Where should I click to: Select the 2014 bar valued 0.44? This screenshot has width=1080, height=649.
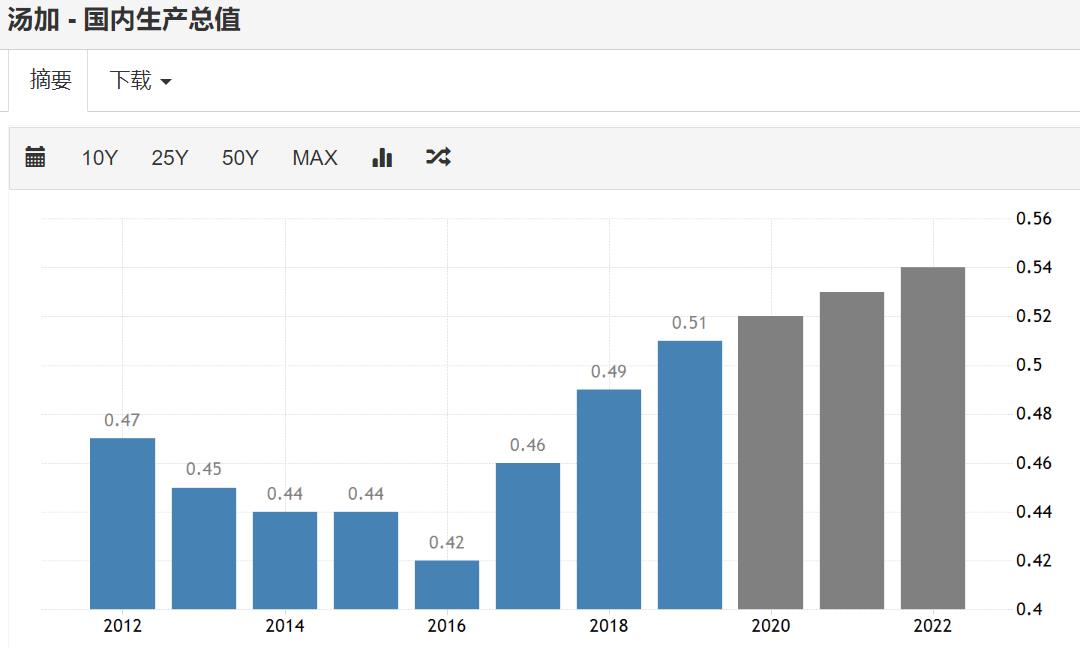point(285,560)
